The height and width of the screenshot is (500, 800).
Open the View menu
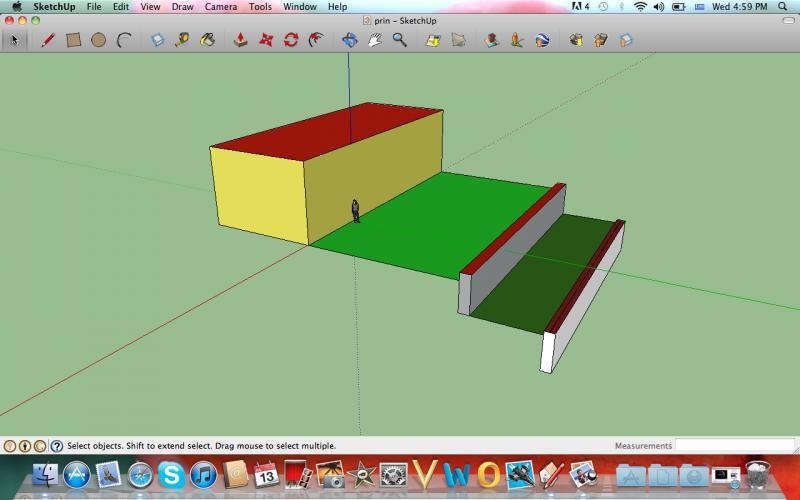[150, 7]
